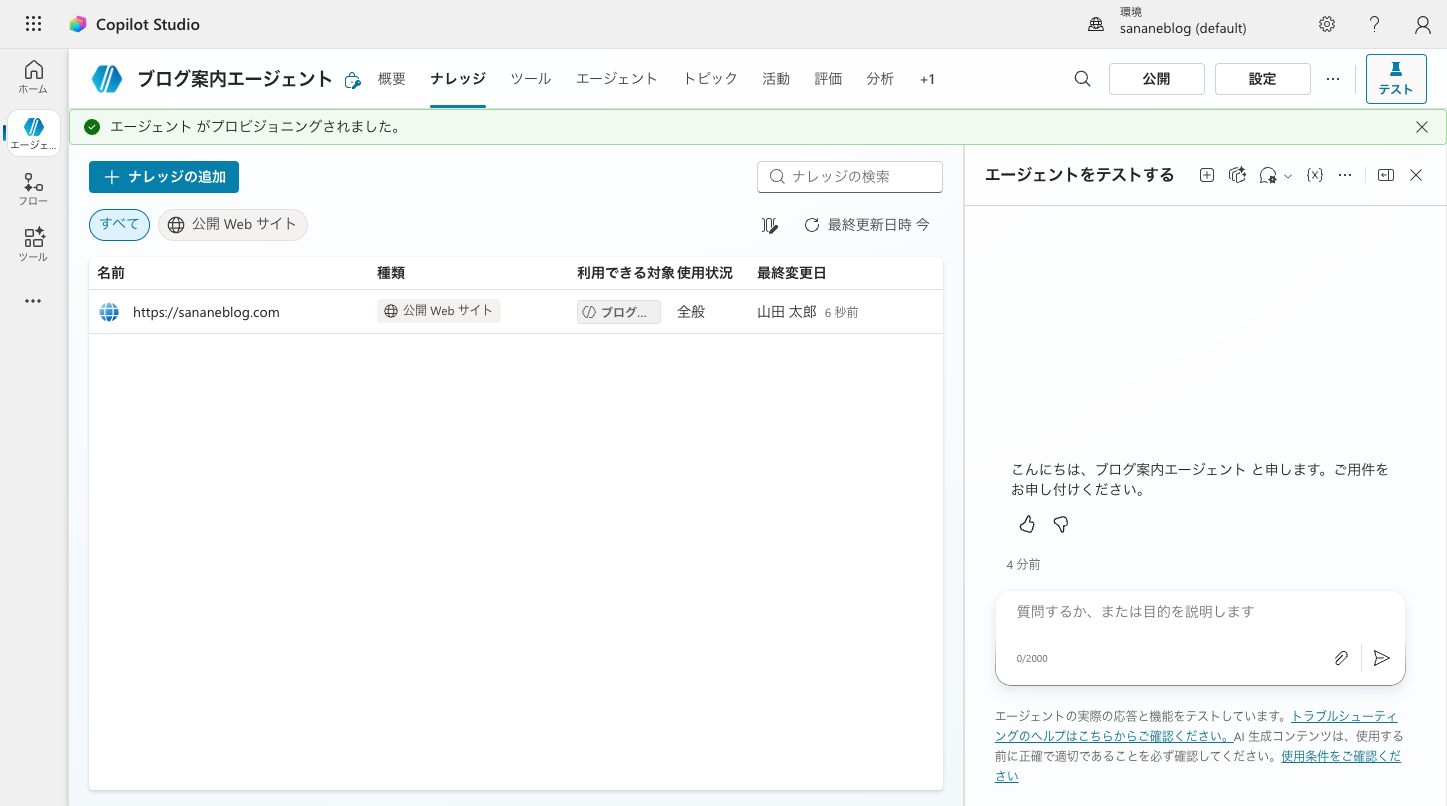Click the globe icon for sananeblog.com row
The width and height of the screenshot is (1447, 806).
tap(109, 312)
